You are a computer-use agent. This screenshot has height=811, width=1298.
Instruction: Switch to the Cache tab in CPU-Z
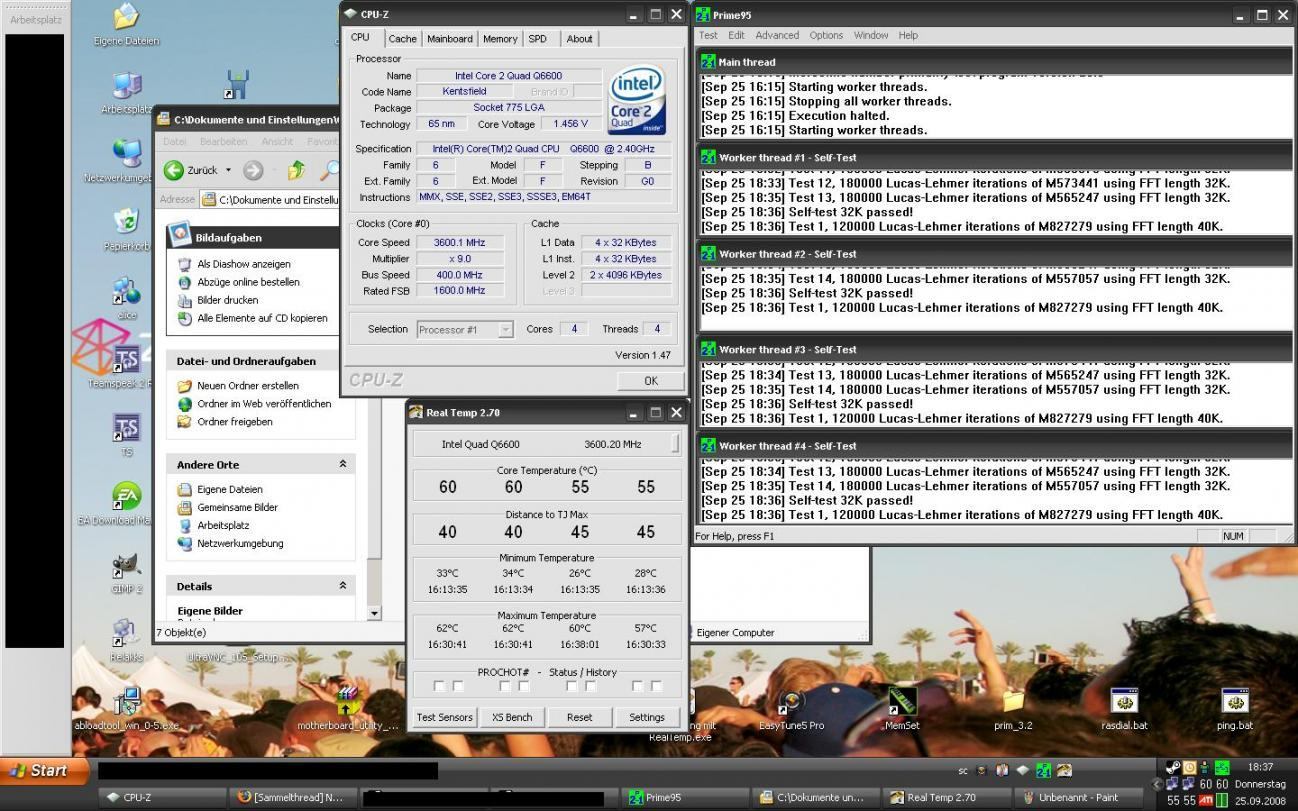(403, 39)
